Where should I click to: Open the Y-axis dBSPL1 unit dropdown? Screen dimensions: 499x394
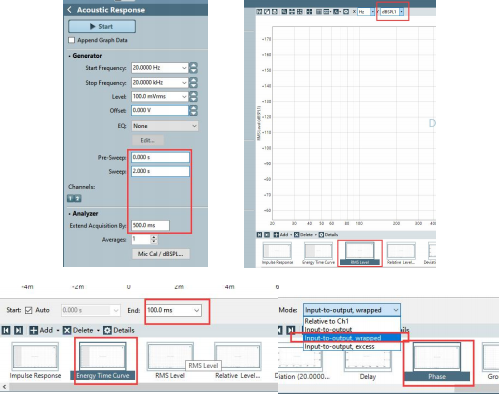pyautogui.click(x=401, y=12)
